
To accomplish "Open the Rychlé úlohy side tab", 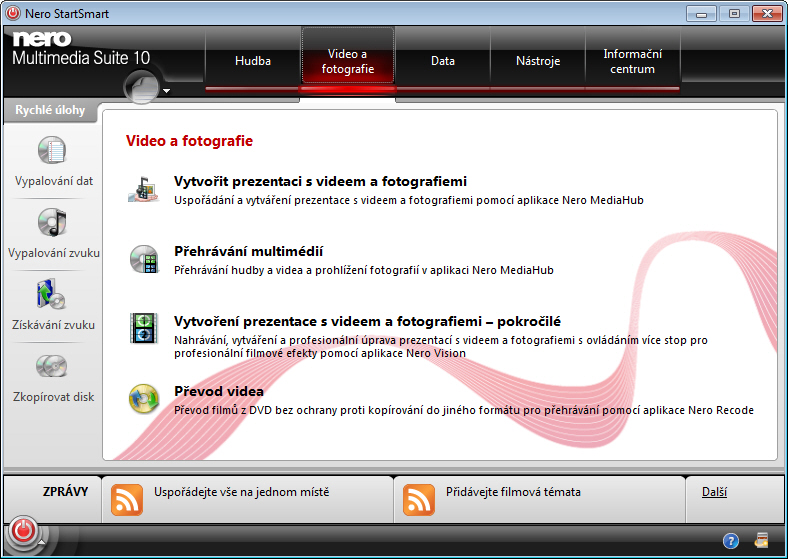I will coord(50,110).
